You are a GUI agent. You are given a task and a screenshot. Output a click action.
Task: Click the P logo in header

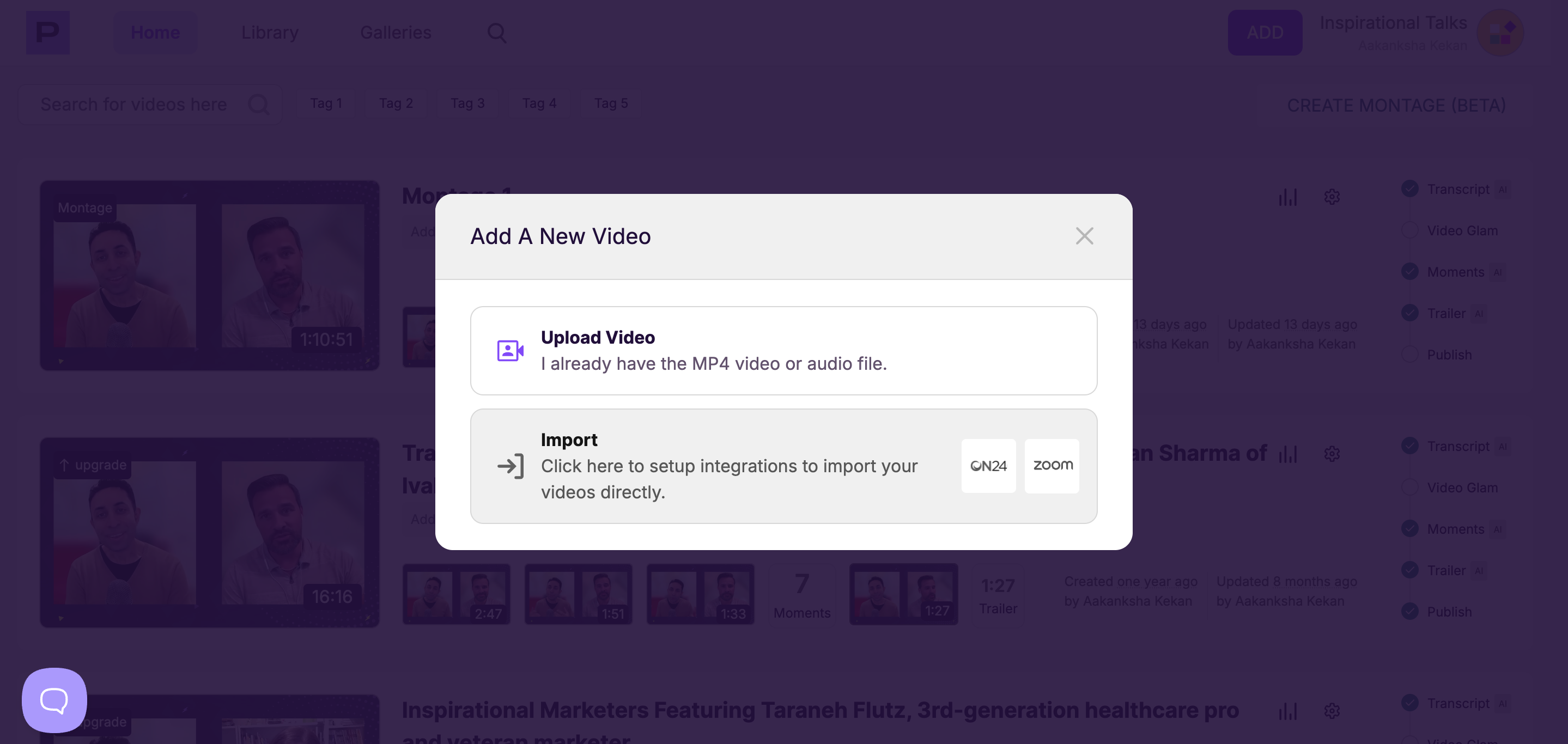click(47, 33)
